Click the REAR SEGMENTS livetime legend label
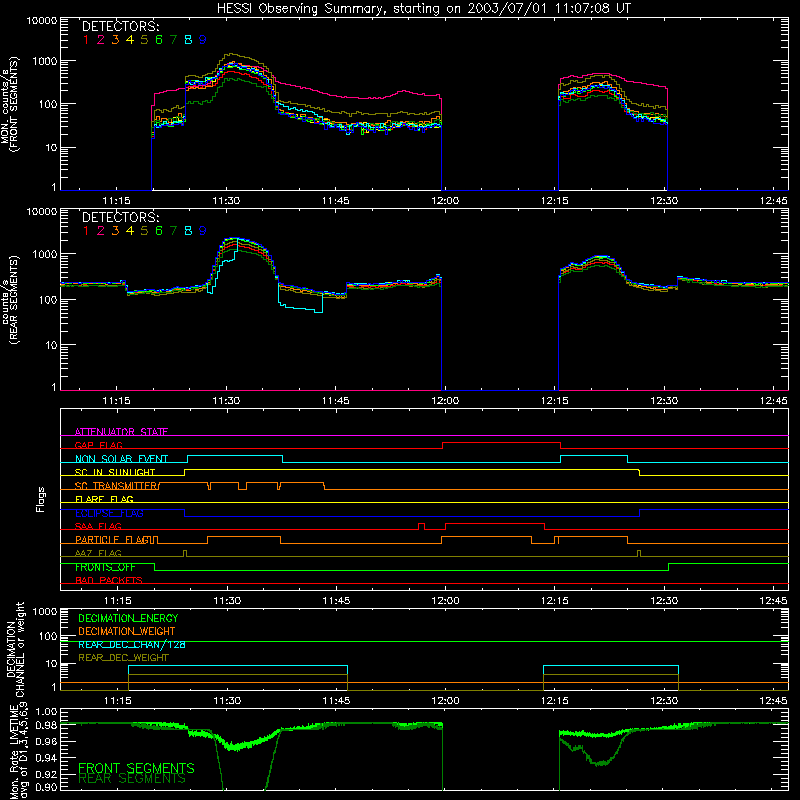Viewport: 800px width, 800px height. (132, 779)
